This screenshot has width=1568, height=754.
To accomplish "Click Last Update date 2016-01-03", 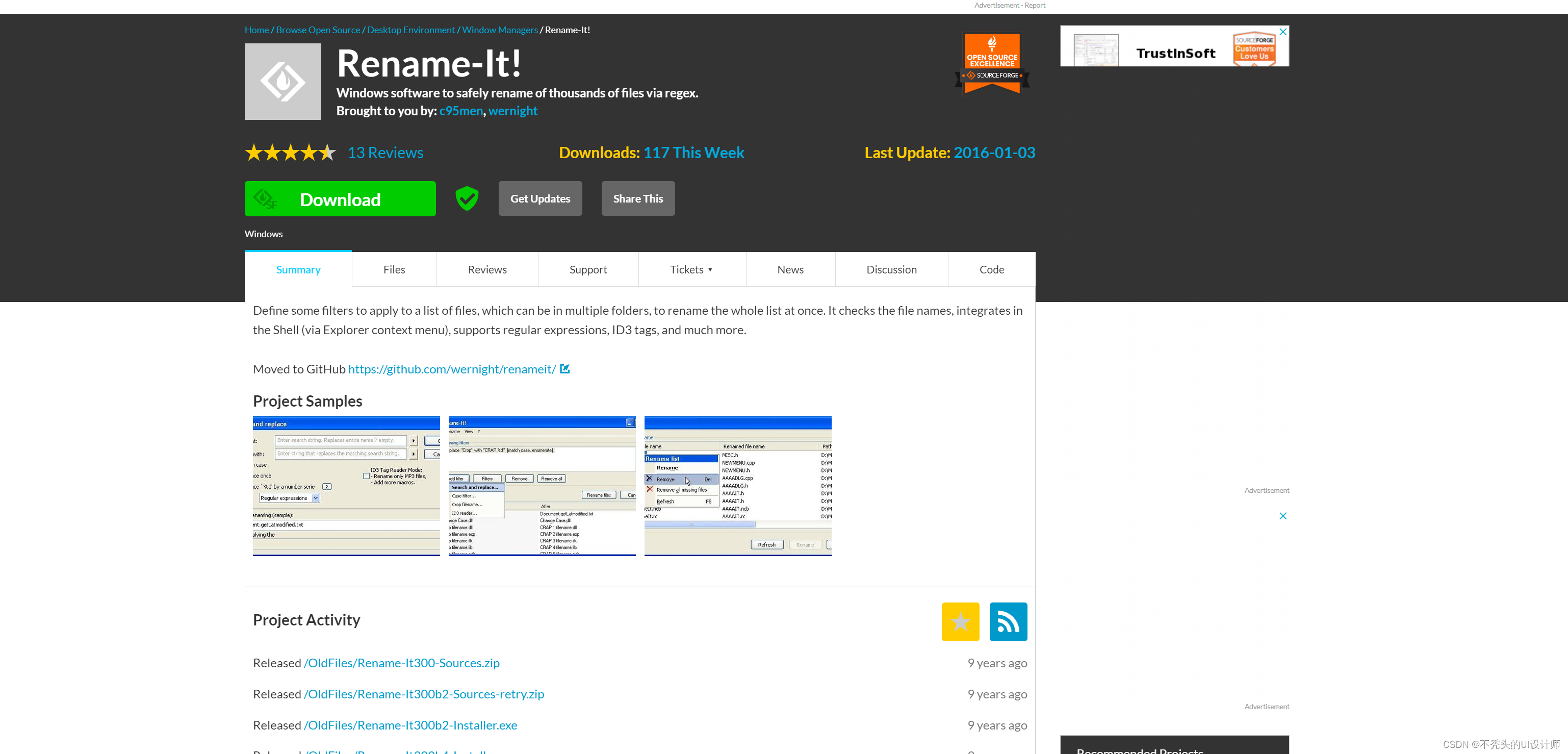I will pos(994,153).
